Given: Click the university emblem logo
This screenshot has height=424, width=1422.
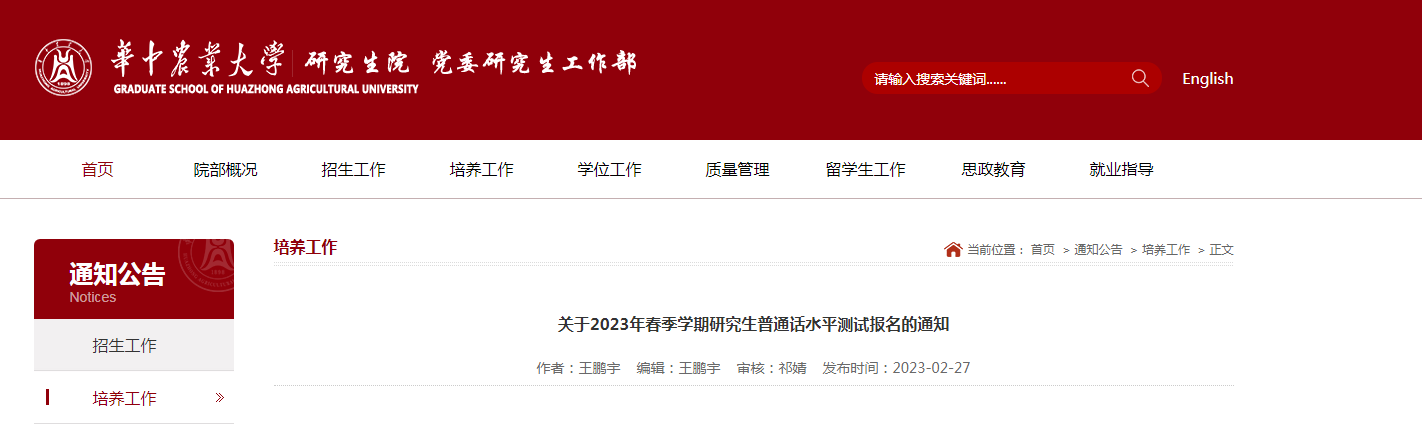Looking at the screenshot, I should click(x=63, y=68).
